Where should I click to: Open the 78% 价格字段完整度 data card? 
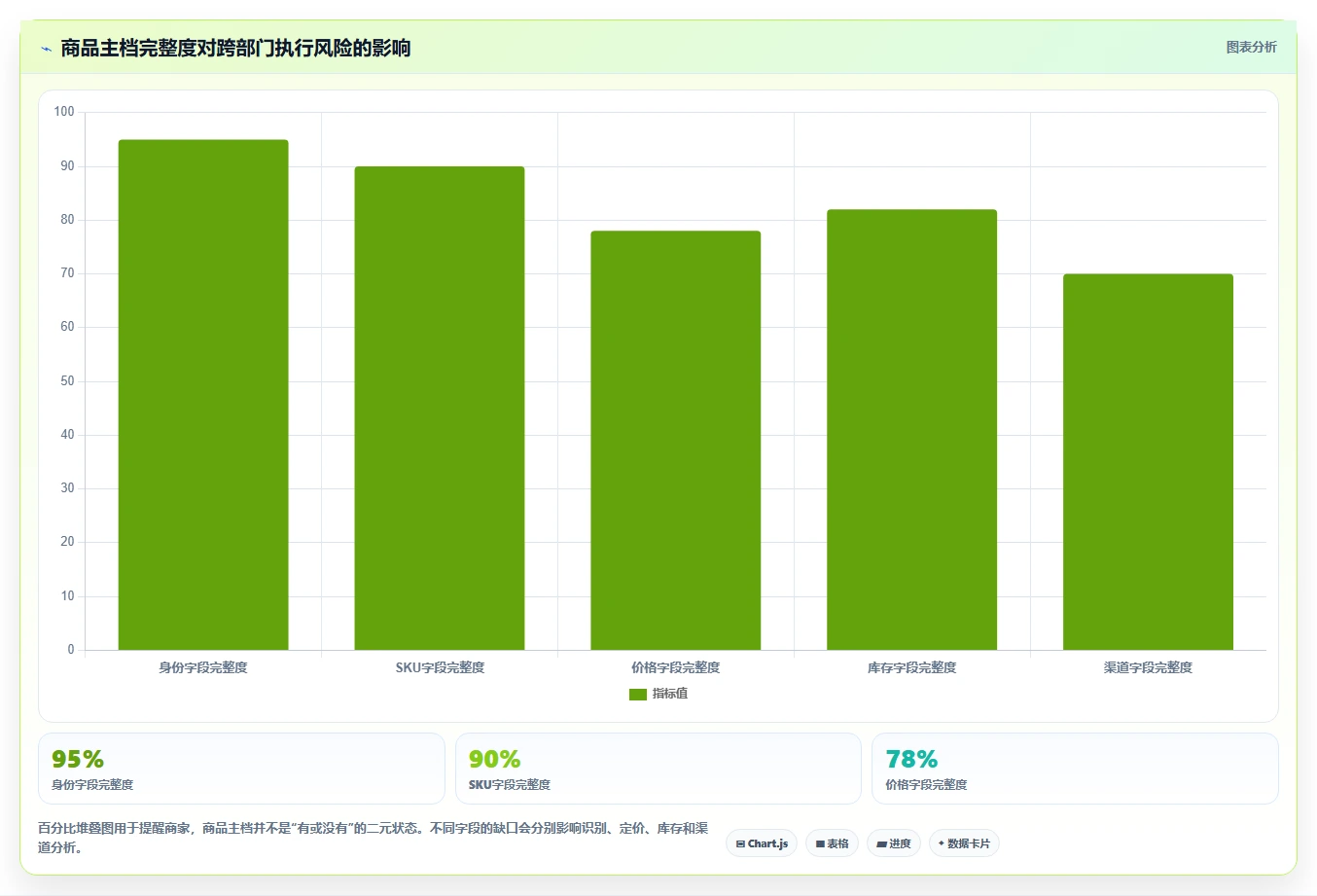click(x=1075, y=769)
